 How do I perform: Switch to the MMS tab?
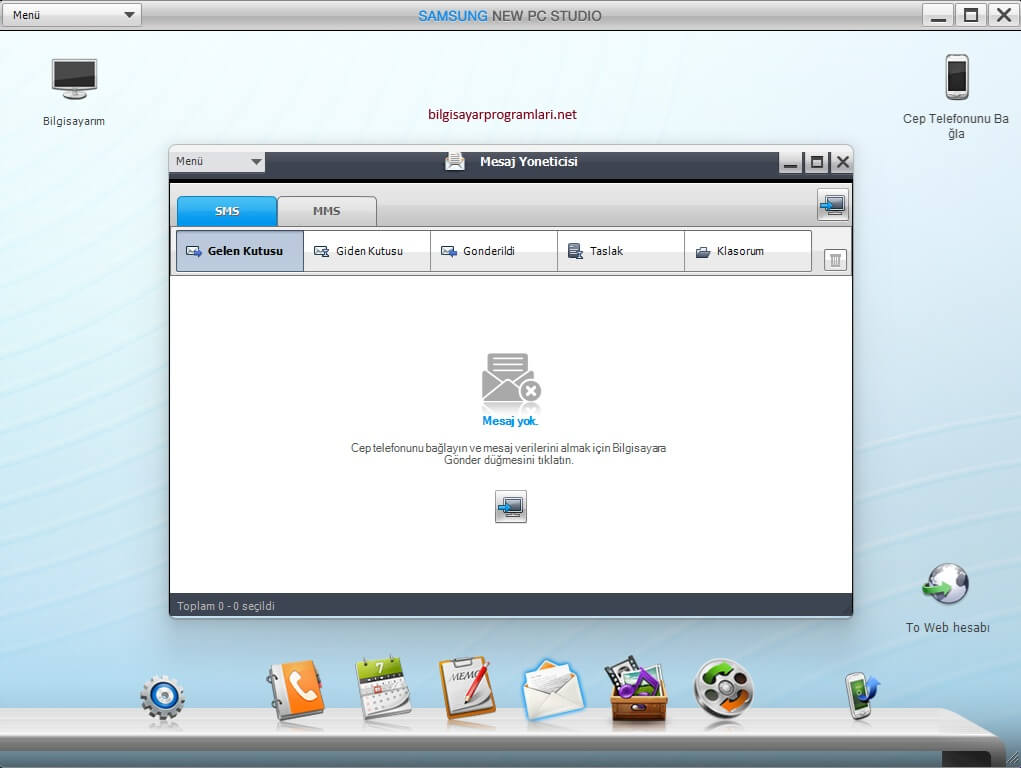[x=327, y=211]
